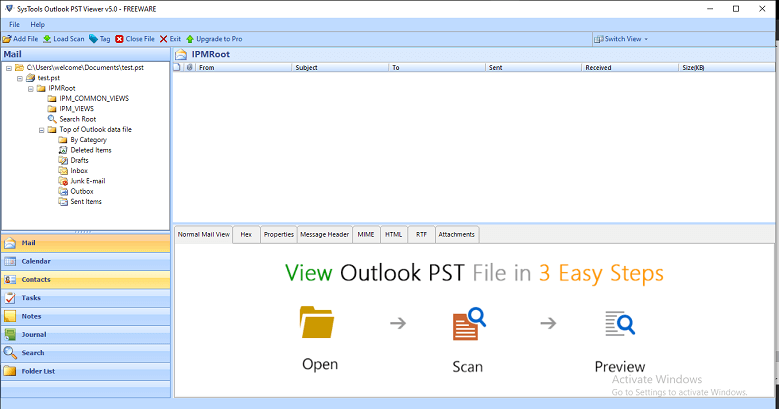Switch to the MIME tab

366,235
